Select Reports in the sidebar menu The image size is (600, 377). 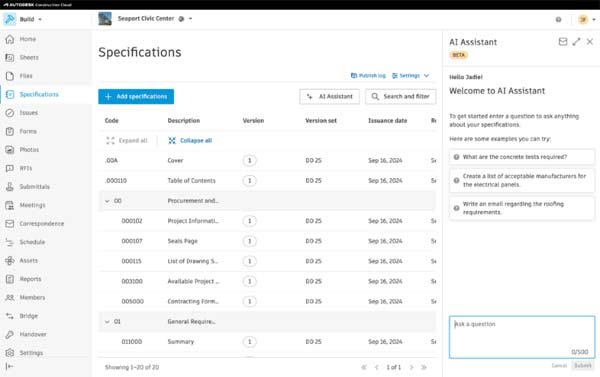pos(30,279)
